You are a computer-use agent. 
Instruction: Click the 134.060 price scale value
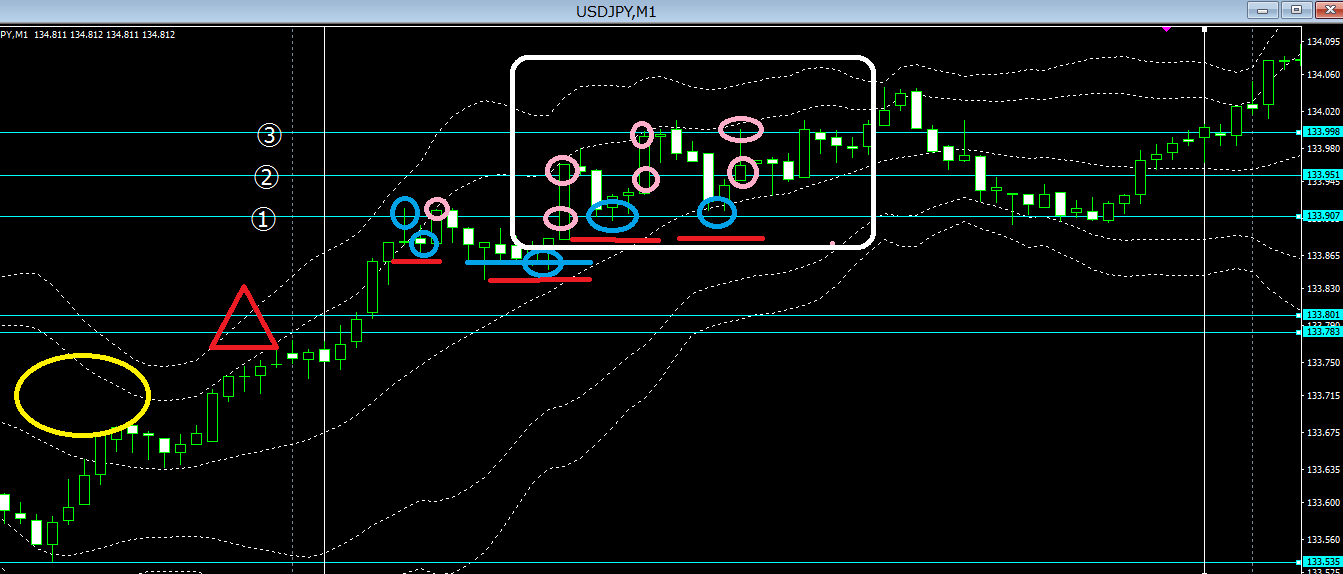(1324, 75)
